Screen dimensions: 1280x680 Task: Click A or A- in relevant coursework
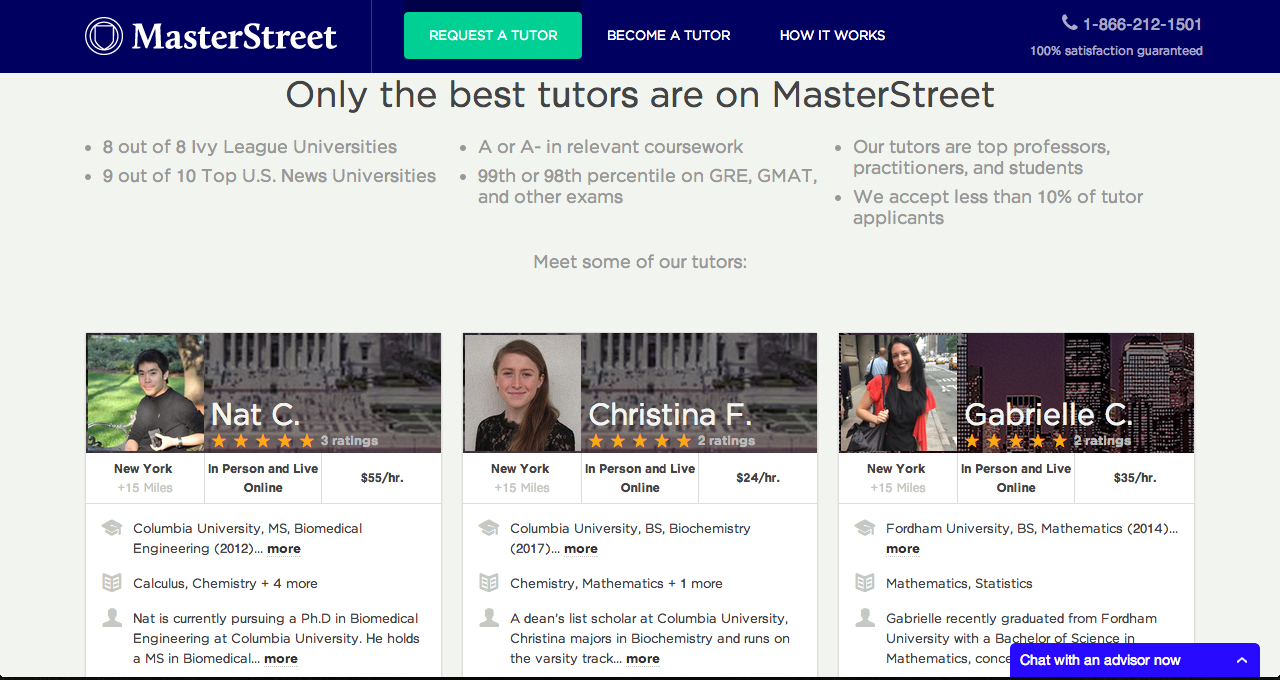click(x=611, y=147)
